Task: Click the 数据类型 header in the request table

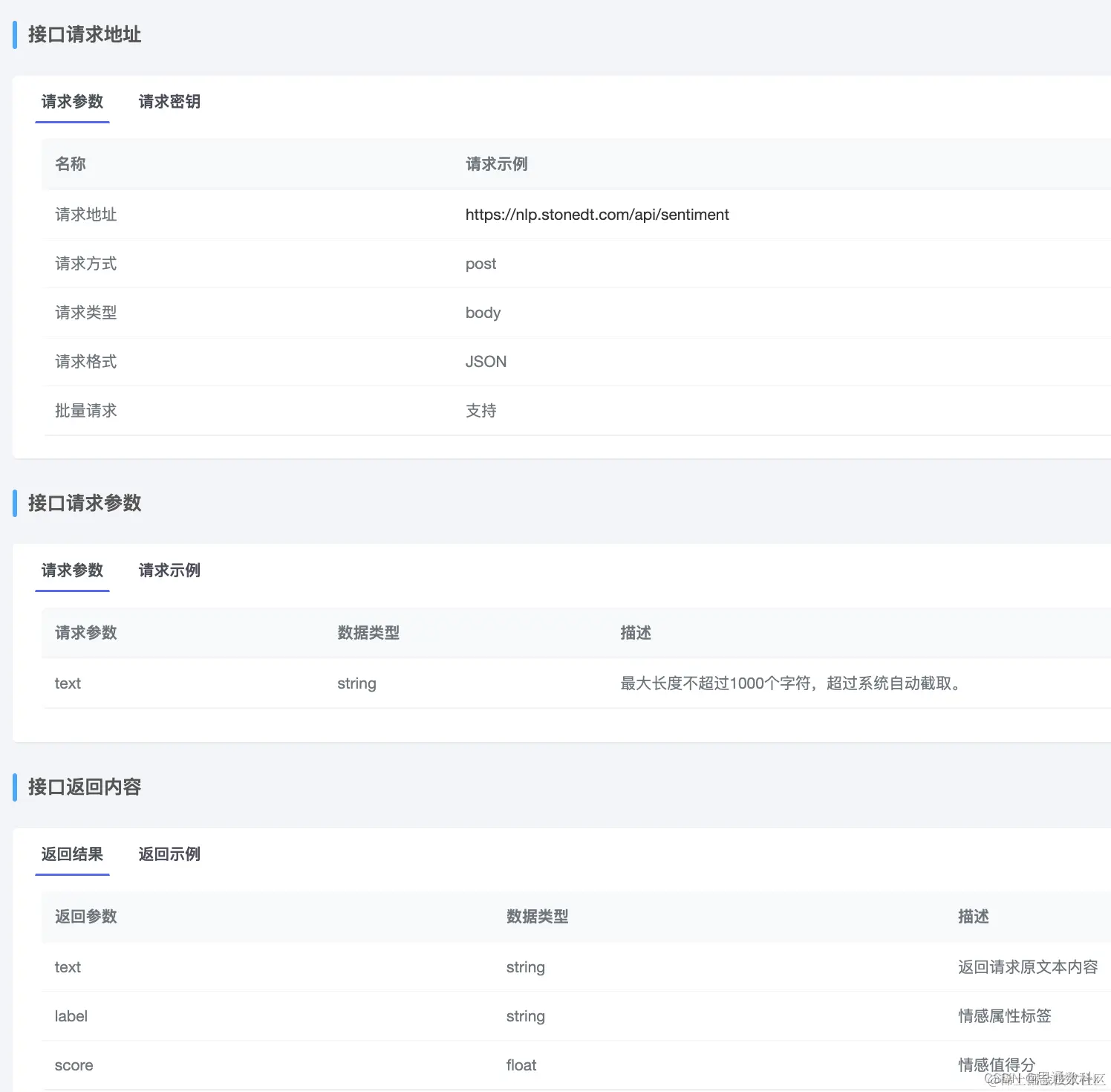Action: pyautogui.click(x=368, y=633)
